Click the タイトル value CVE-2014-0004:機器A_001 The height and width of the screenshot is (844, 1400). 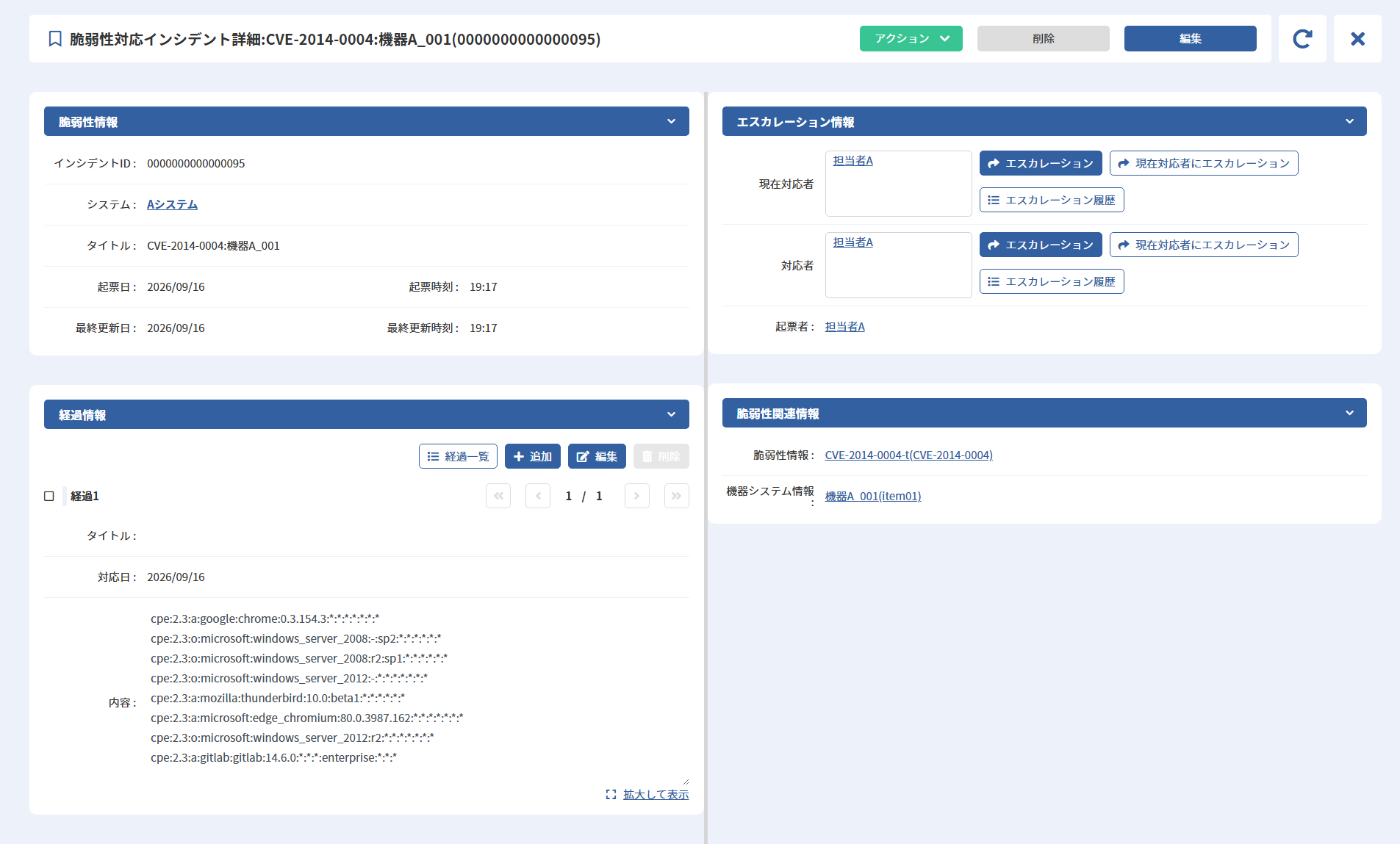click(213, 246)
